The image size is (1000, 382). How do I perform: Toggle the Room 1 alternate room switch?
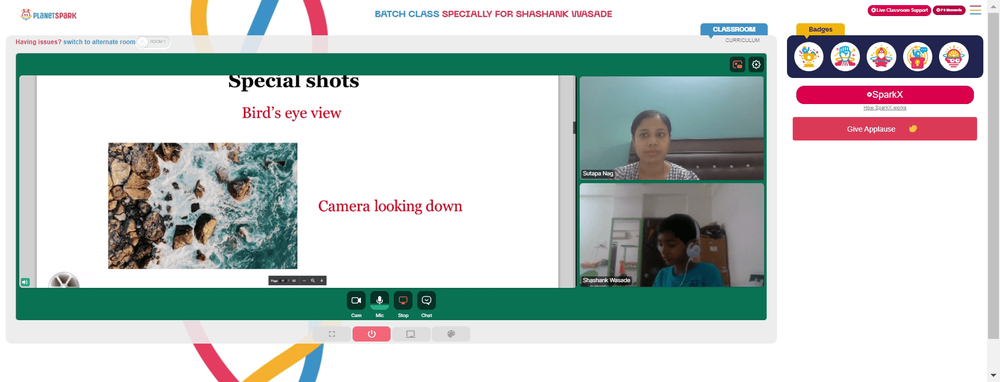153,42
